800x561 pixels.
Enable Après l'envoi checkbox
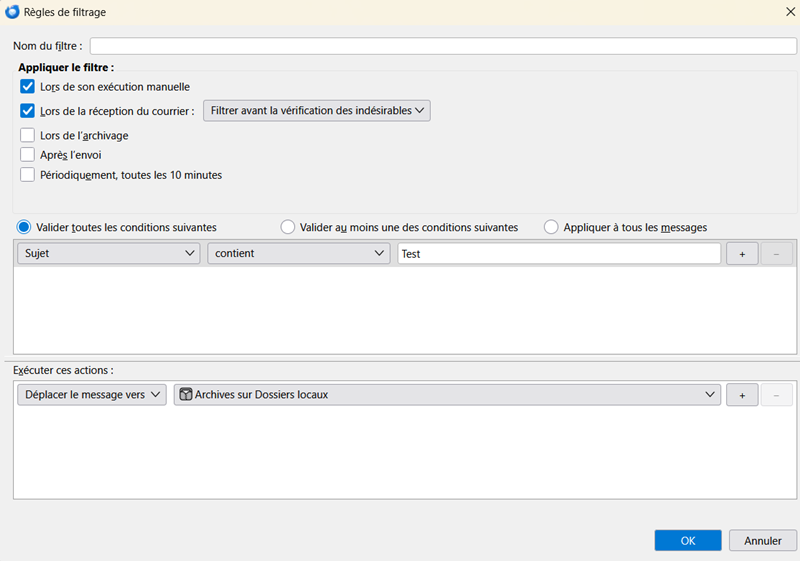click(x=28, y=155)
